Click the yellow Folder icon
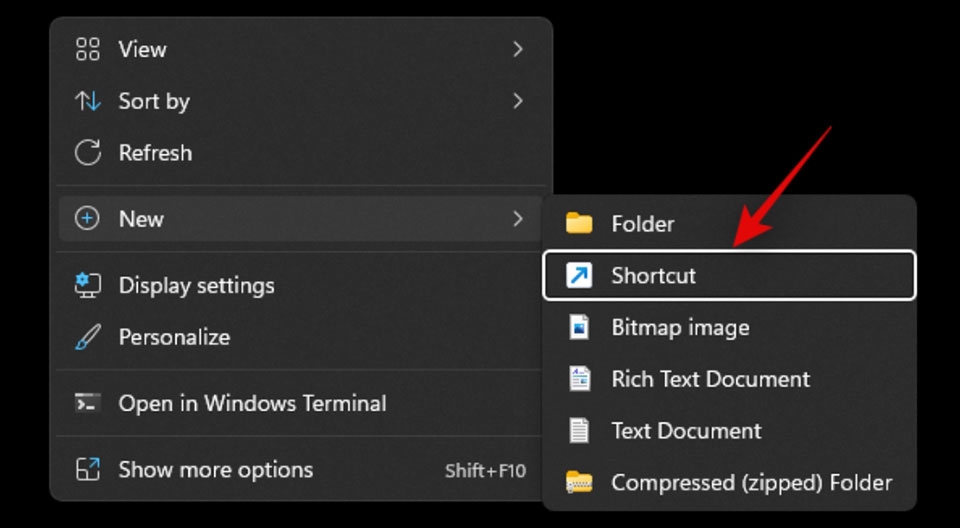 pos(579,224)
